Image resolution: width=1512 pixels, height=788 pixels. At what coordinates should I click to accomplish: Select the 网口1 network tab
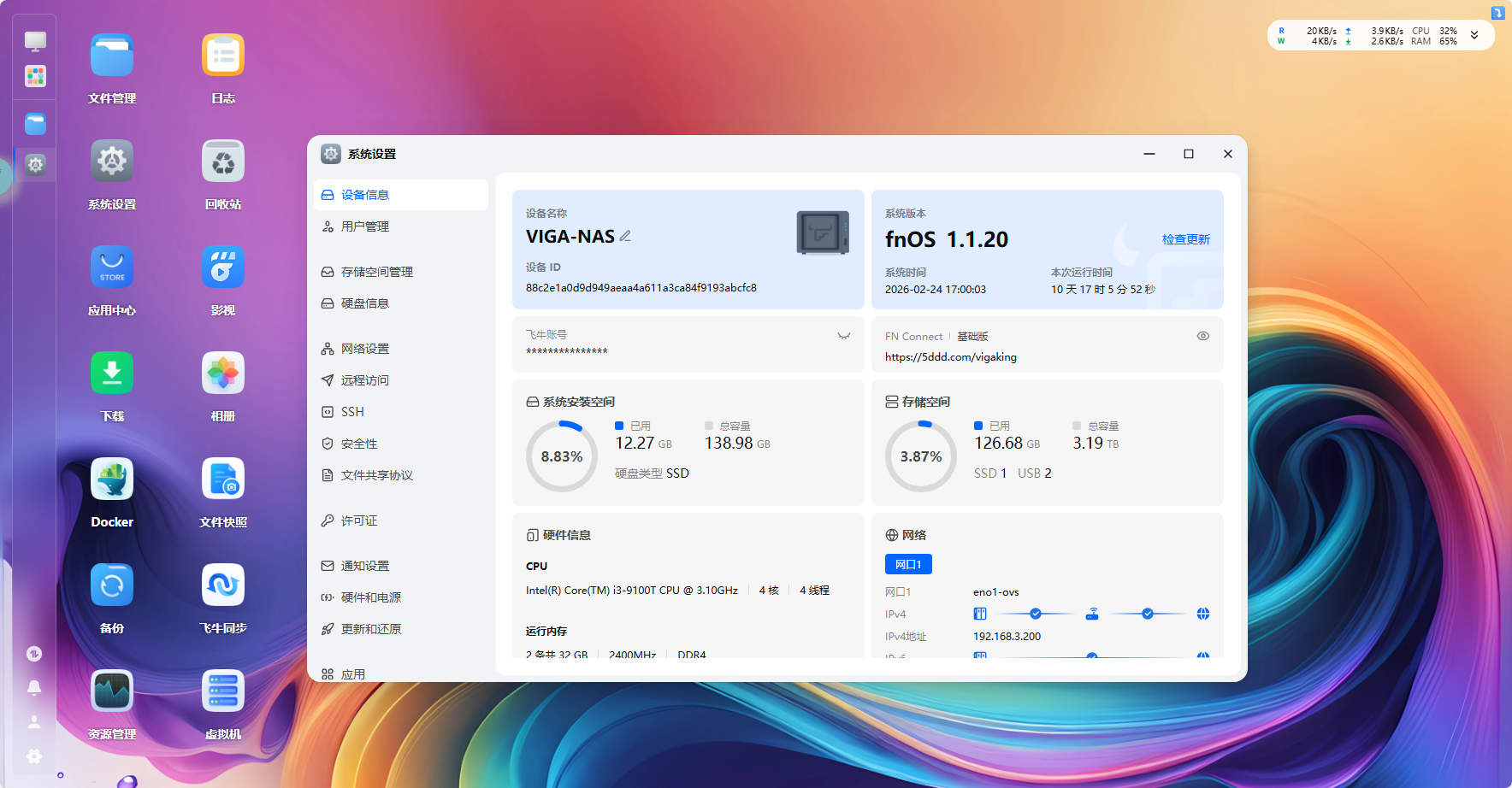[x=908, y=564]
